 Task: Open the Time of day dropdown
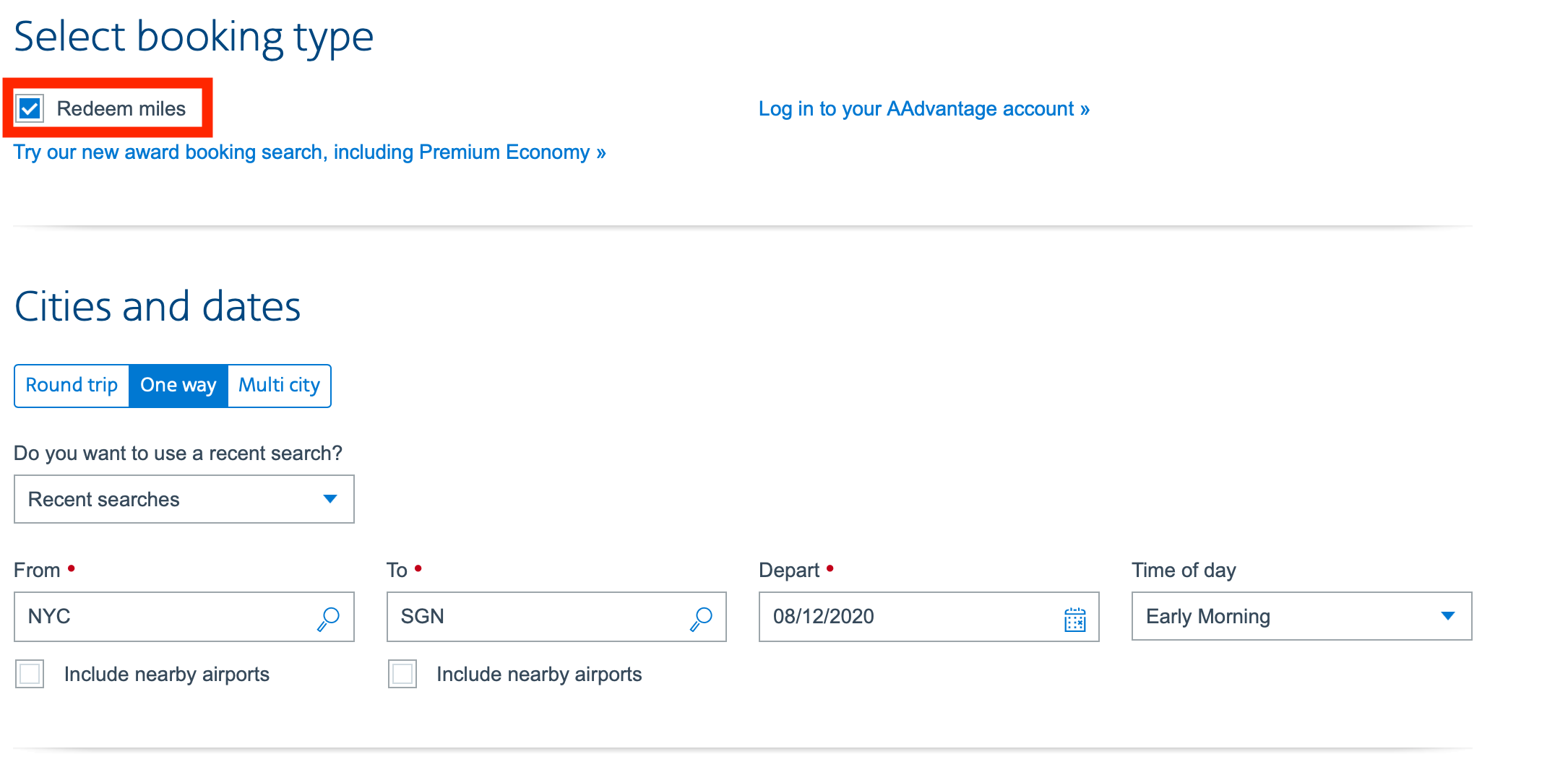pos(1301,616)
